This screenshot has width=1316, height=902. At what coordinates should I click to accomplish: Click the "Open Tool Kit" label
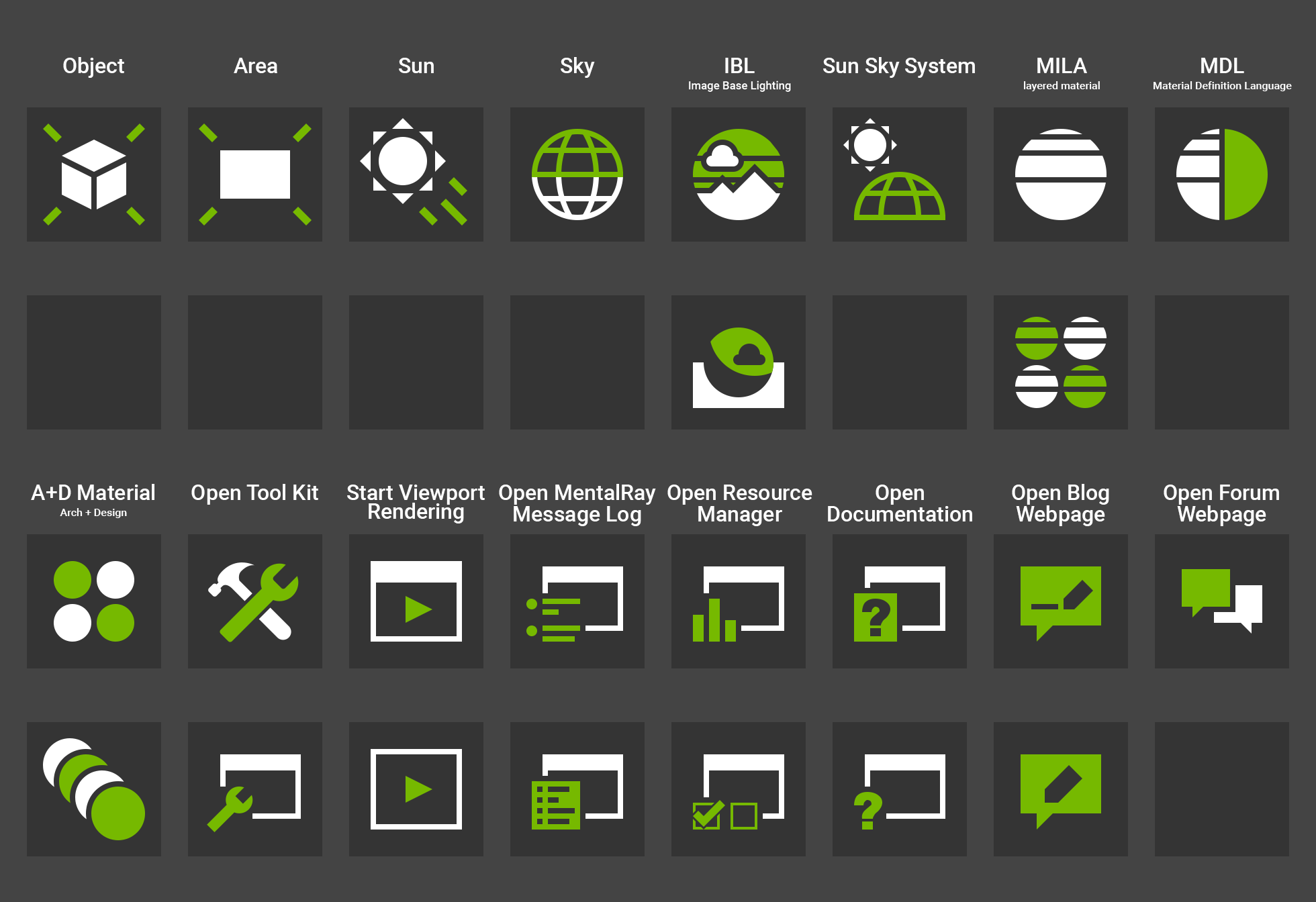[254, 493]
